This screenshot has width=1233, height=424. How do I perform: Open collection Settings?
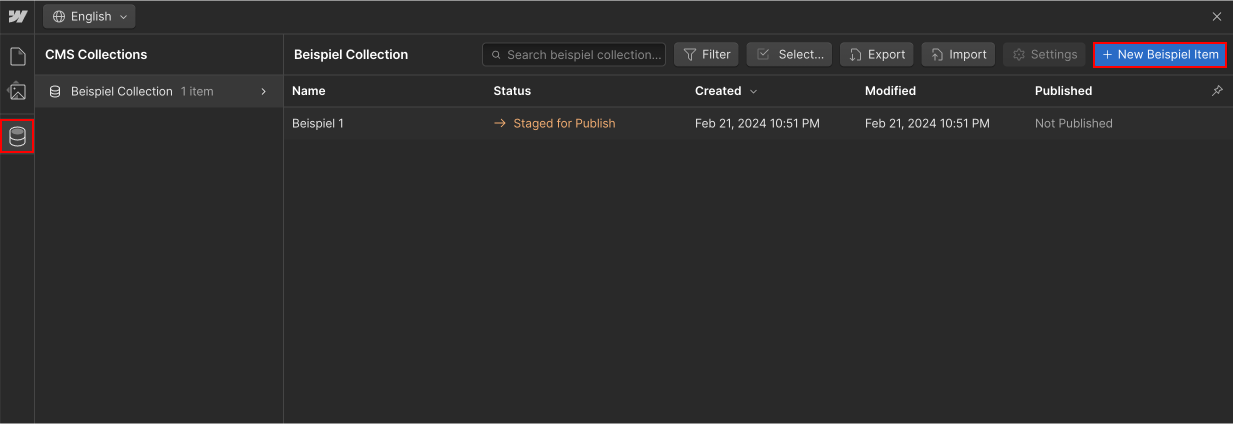[1044, 54]
